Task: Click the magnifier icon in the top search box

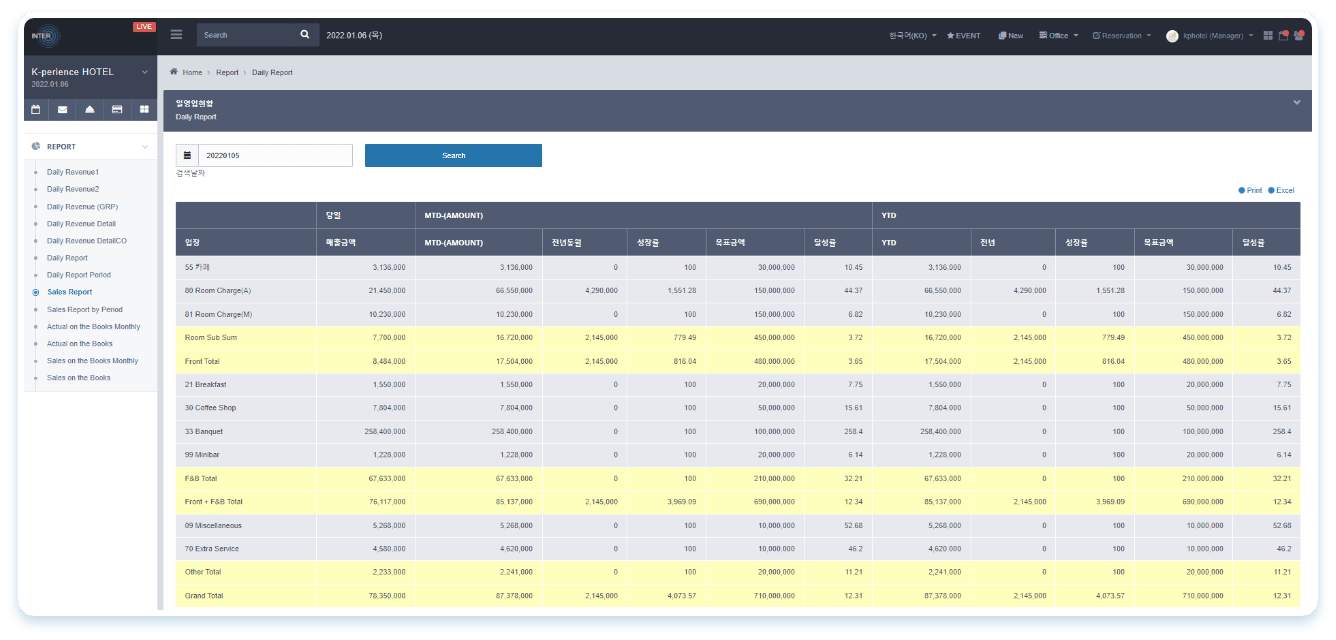Action: [305, 35]
